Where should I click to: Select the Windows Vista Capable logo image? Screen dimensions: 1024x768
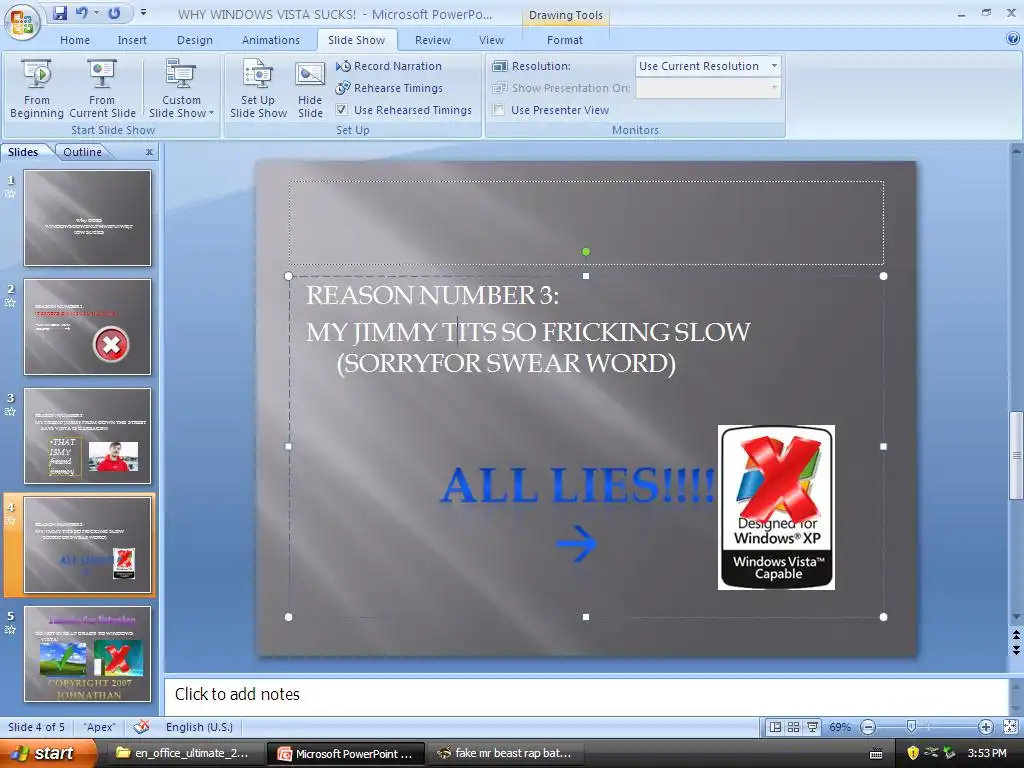(776, 507)
